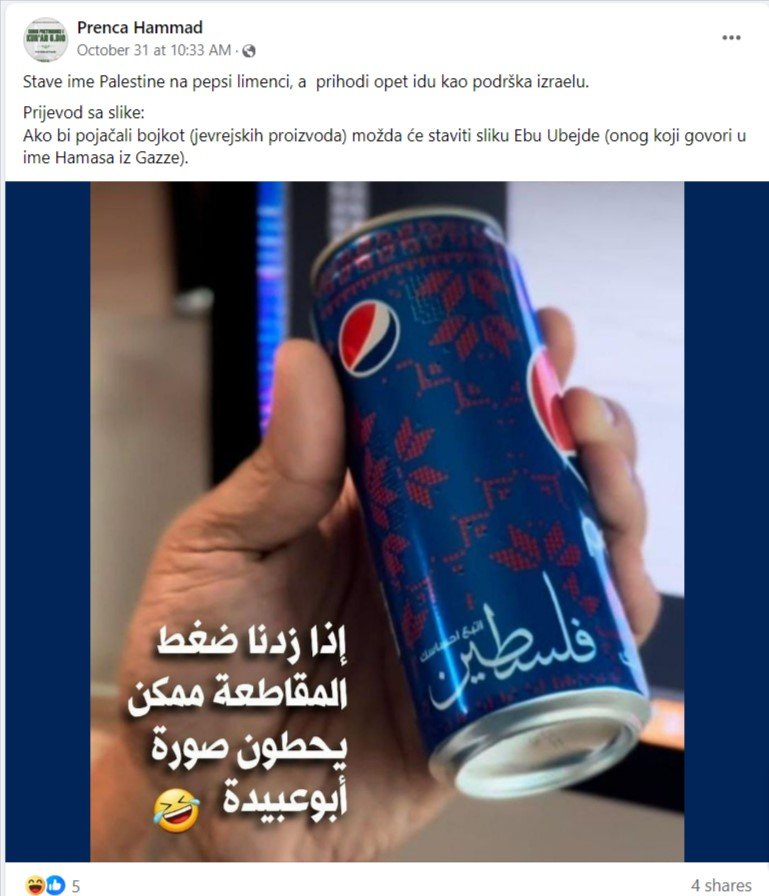The height and width of the screenshot is (896, 769).
Task: Click the dark blue left image border
Action: point(48,521)
